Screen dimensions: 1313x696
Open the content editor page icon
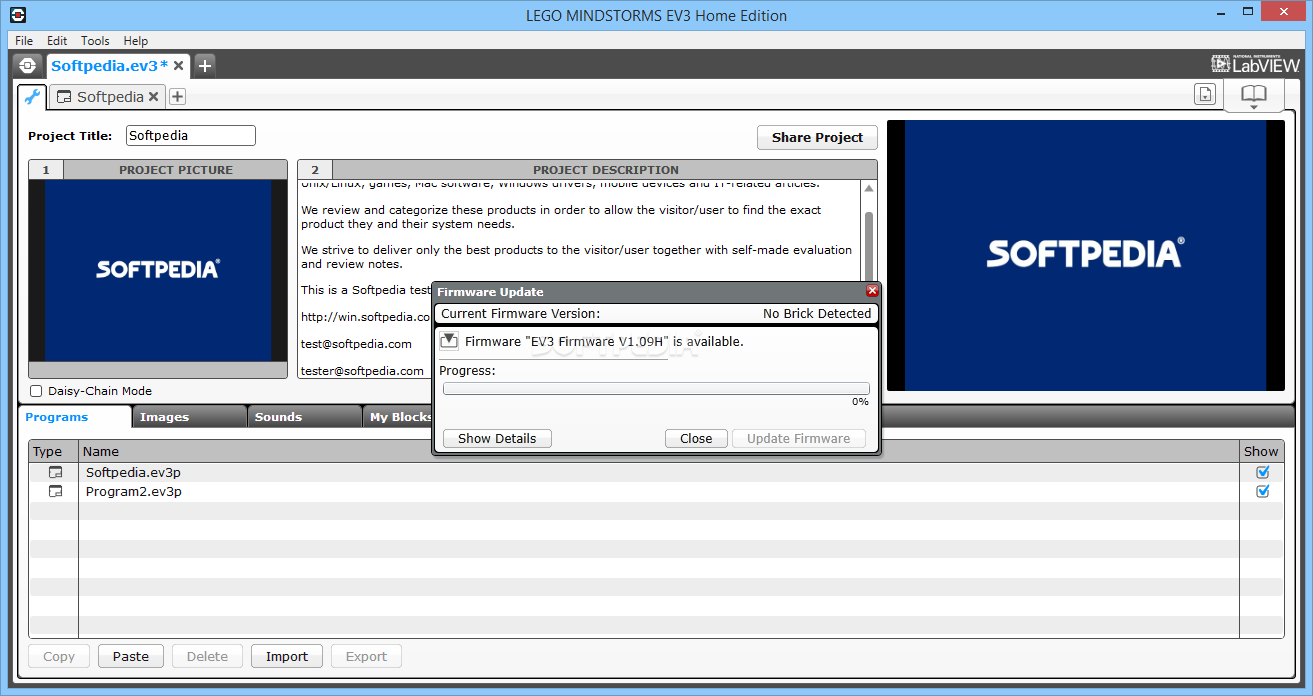(x=1206, y=94)
